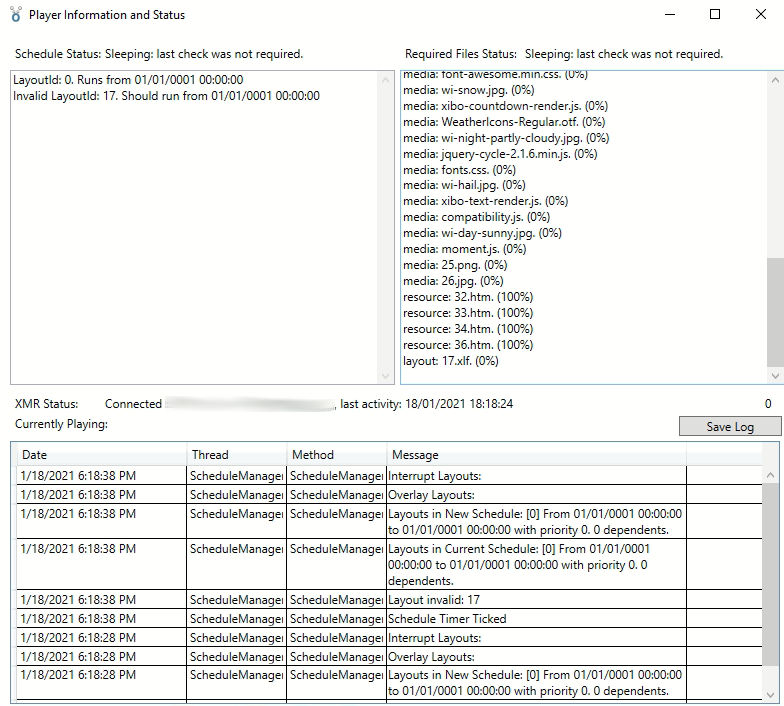Click the Xibo player icon in title bar
The width and height of the screenshot is (784, 706).
pos(14,15)
